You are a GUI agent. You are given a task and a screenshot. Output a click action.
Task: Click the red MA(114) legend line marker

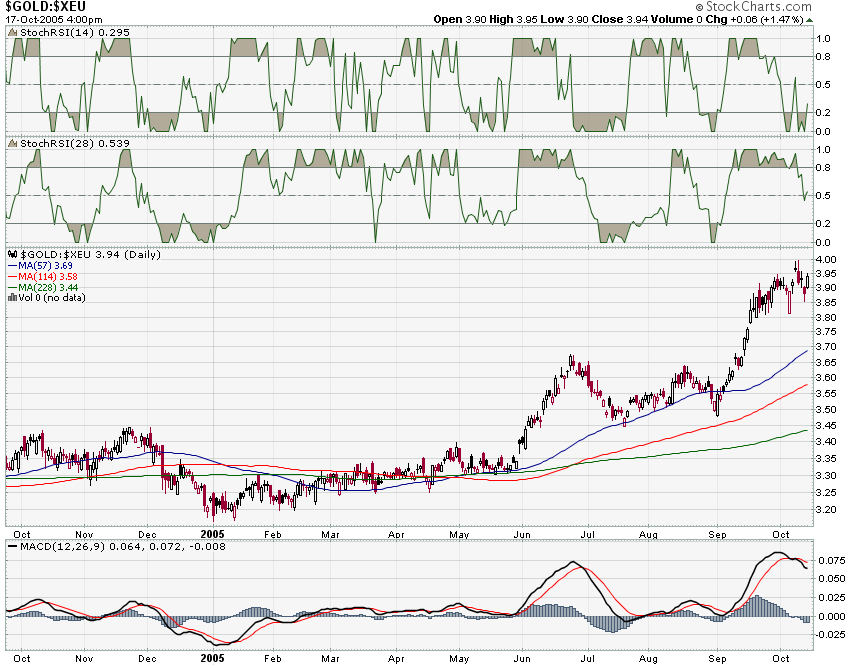tap(13, 276)
